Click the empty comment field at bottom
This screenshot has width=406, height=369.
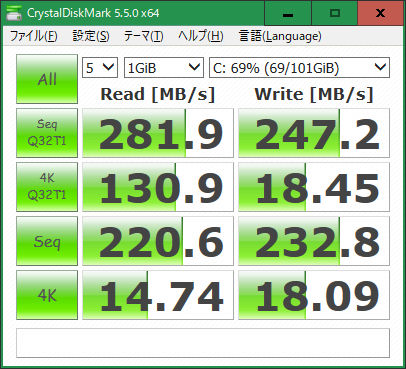[x=203, y=343]
